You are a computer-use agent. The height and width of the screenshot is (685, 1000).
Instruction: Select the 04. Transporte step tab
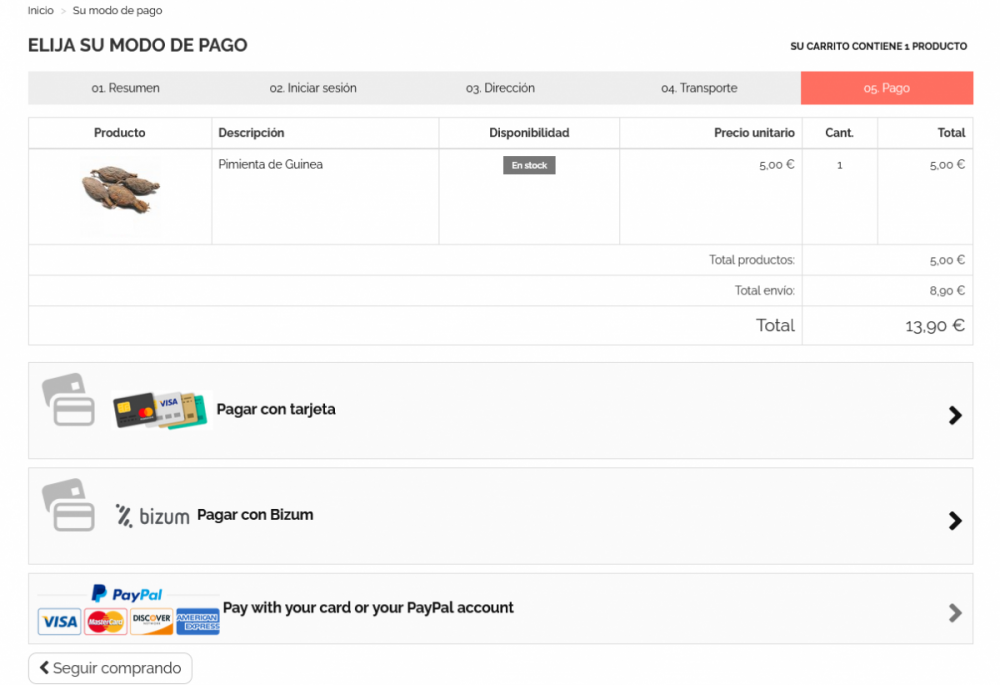tap(699, 88)
